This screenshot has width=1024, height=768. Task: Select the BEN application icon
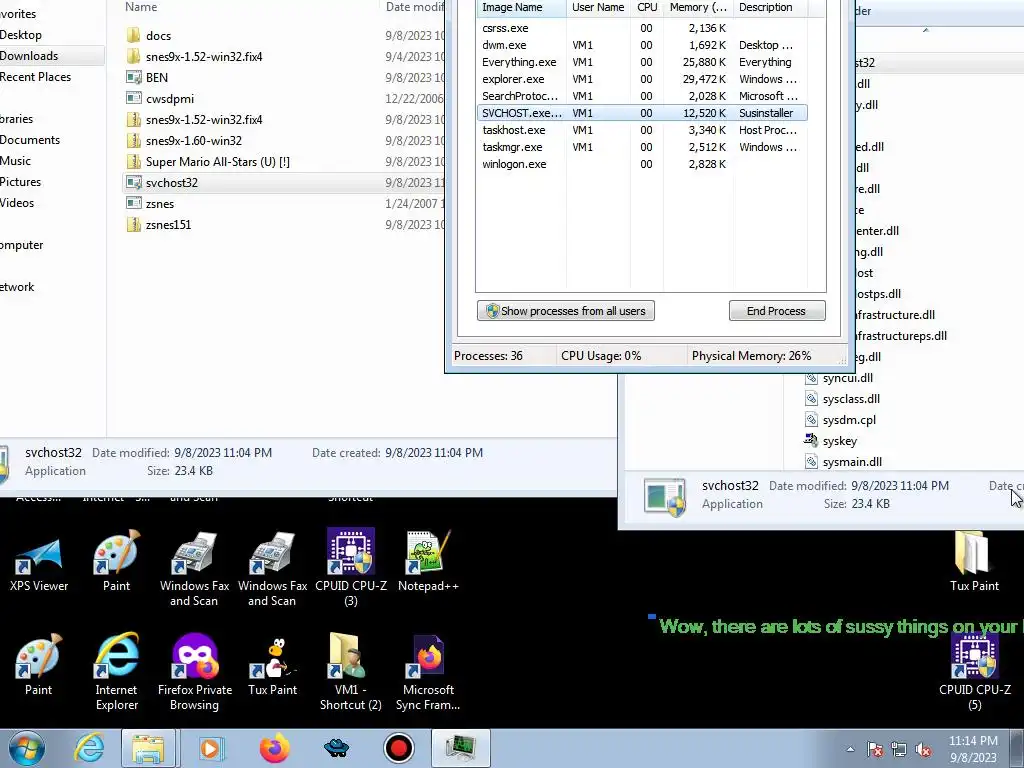point(133,77)
